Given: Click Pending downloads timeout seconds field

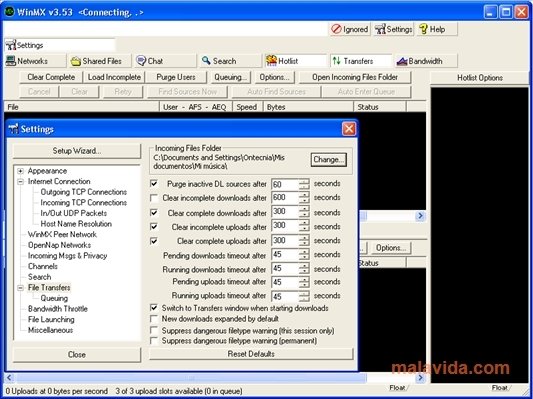Looking at the screenshot, I should [x=285, y=255].
